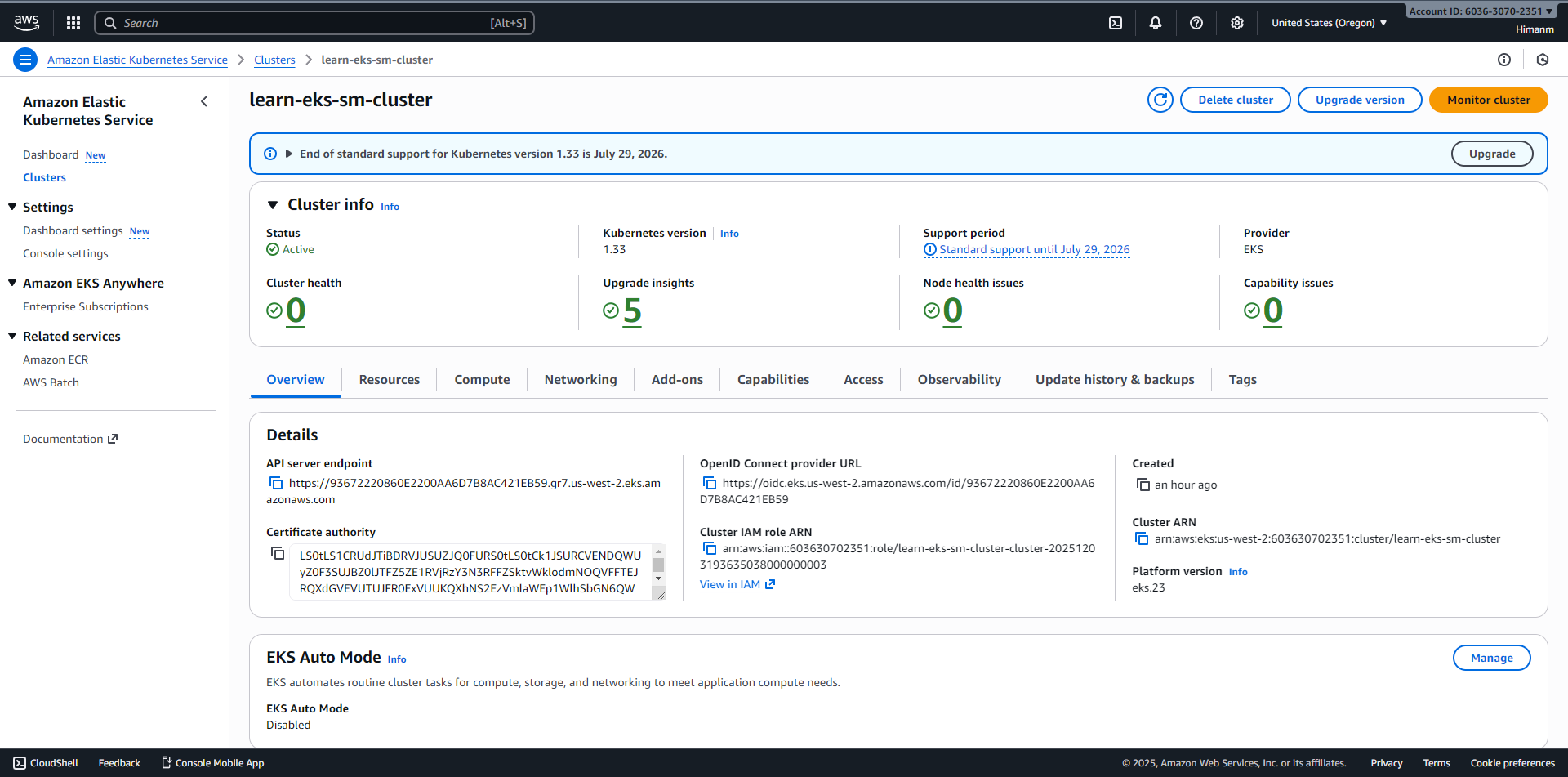1568x777 pixels.
Task: Copy the API server endpoint
Action: [276, 484]
